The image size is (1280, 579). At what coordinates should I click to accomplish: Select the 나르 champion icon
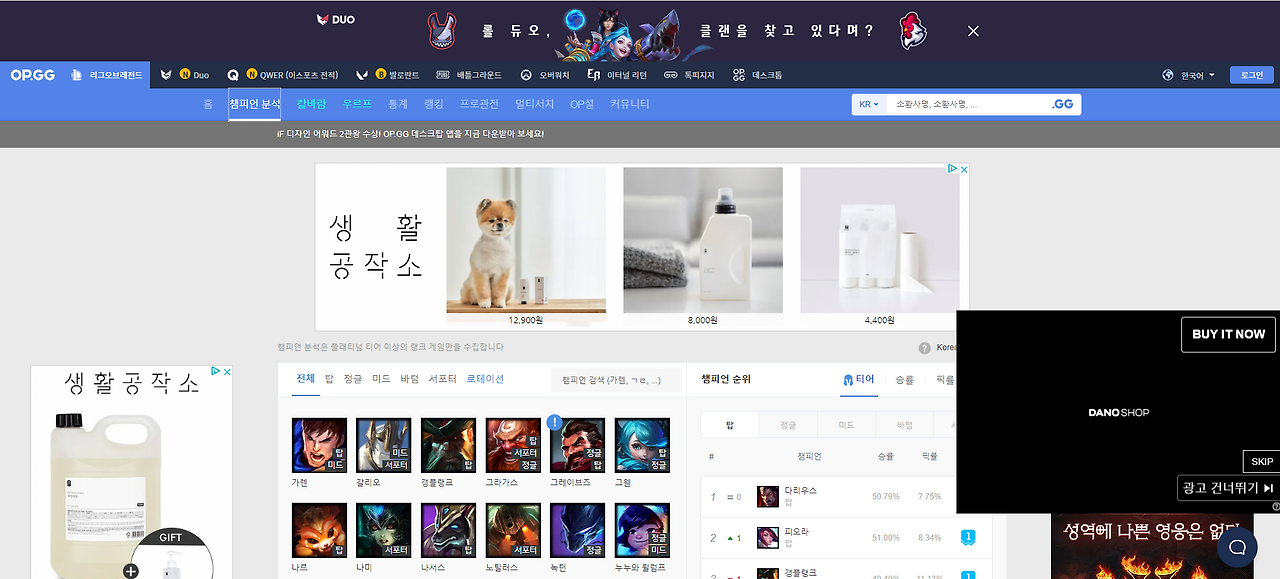coord(319,530)
